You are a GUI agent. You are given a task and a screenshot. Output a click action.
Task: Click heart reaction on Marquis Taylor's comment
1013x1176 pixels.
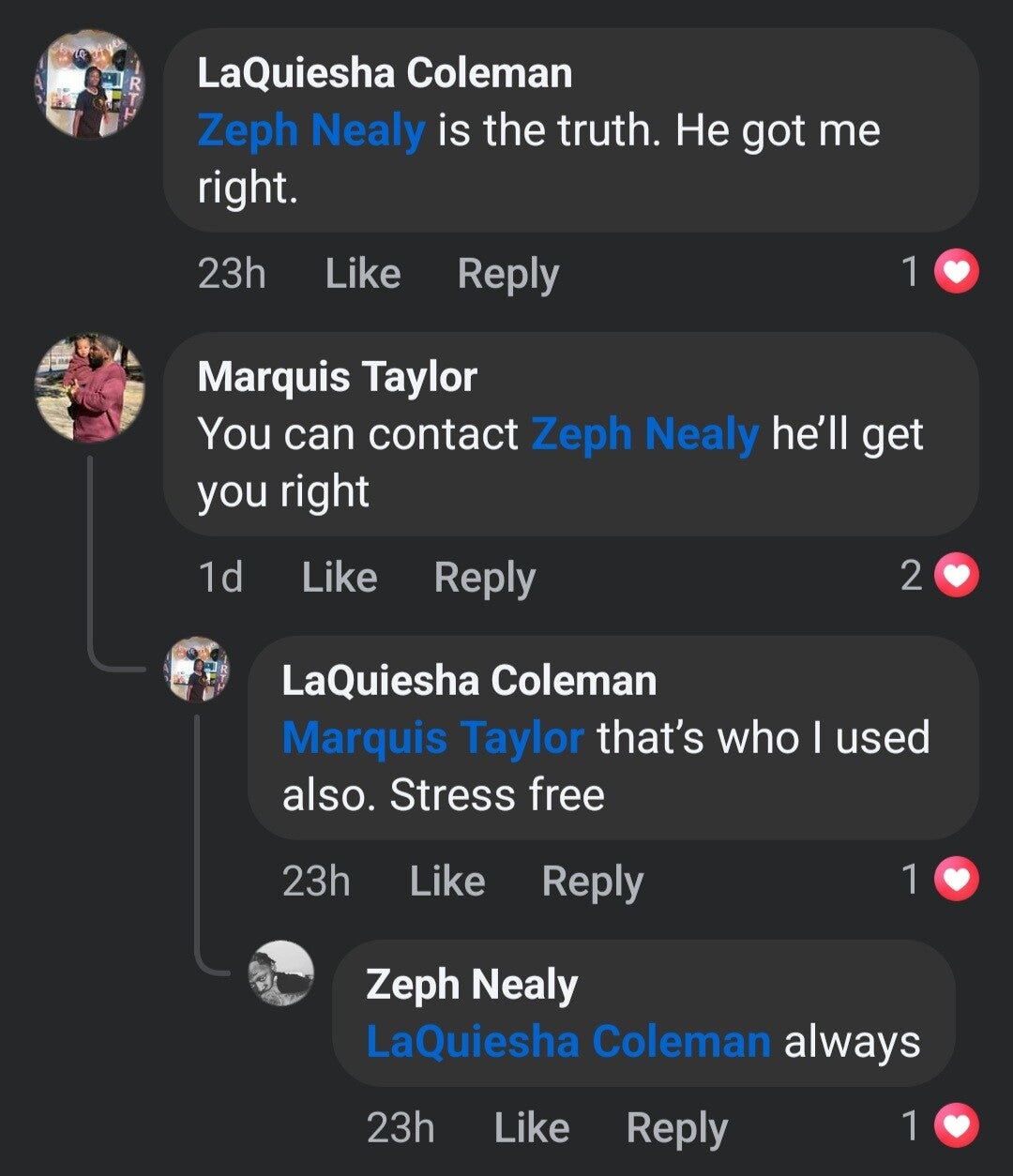click(x=958, y=577)
